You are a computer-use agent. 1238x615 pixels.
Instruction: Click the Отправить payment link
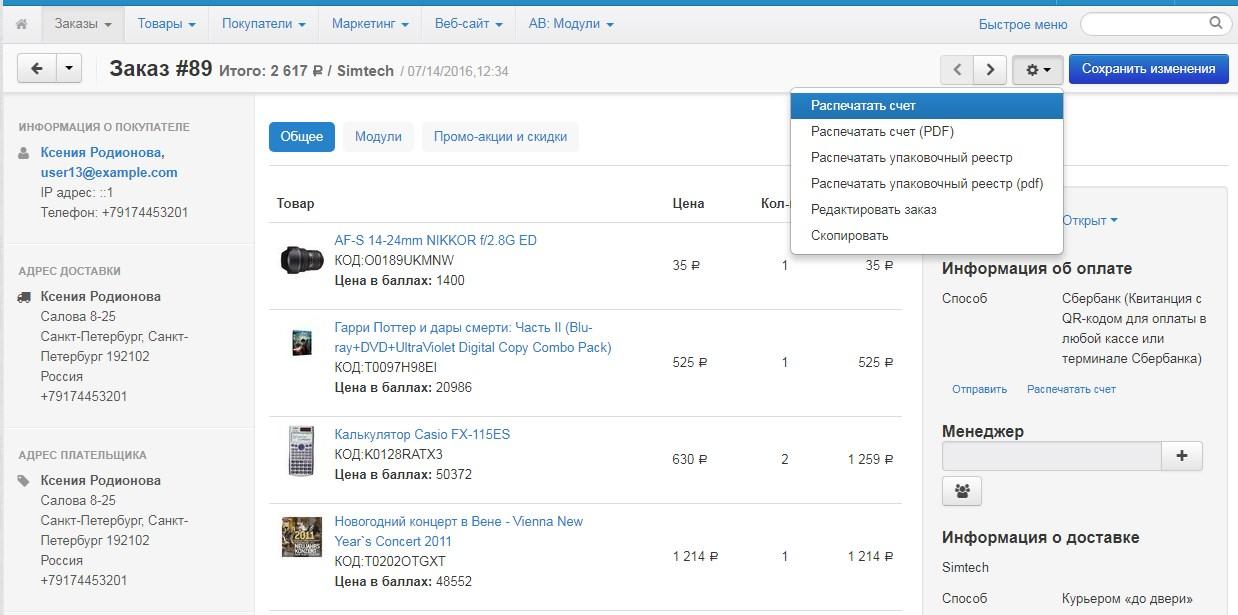pyautogui.click(x=979, y=389)
